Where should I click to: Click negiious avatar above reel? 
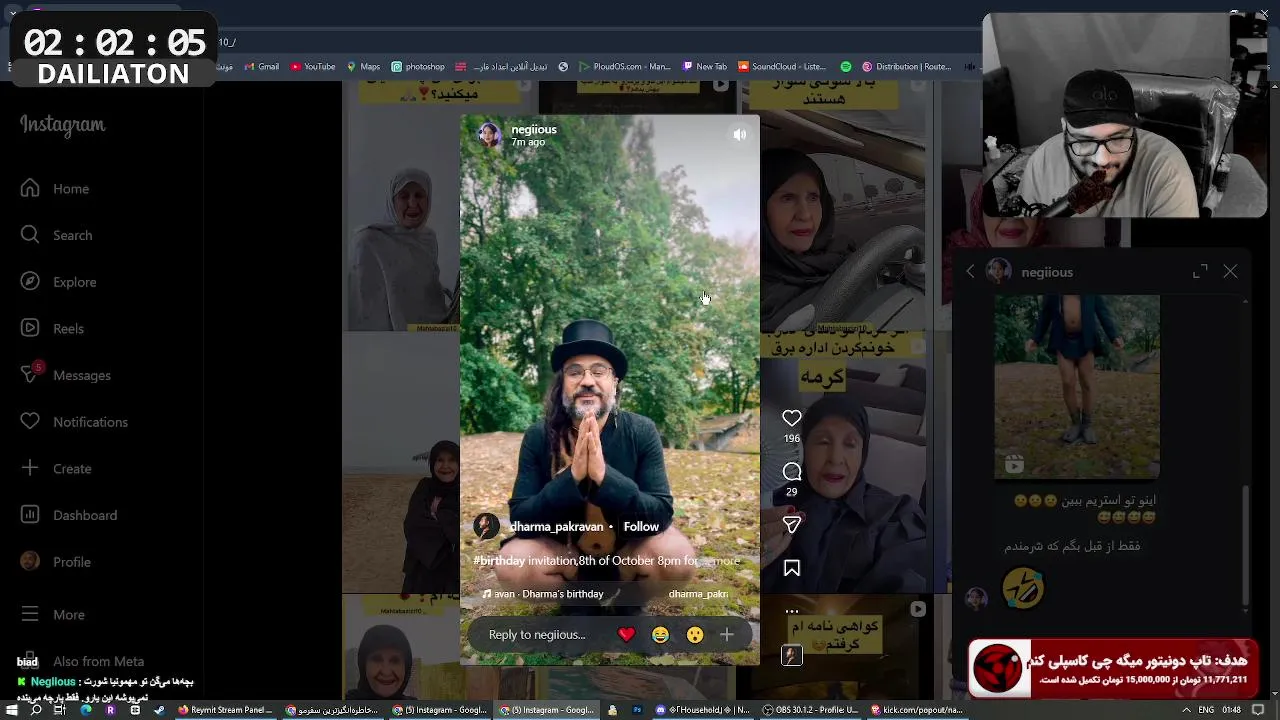490,135
